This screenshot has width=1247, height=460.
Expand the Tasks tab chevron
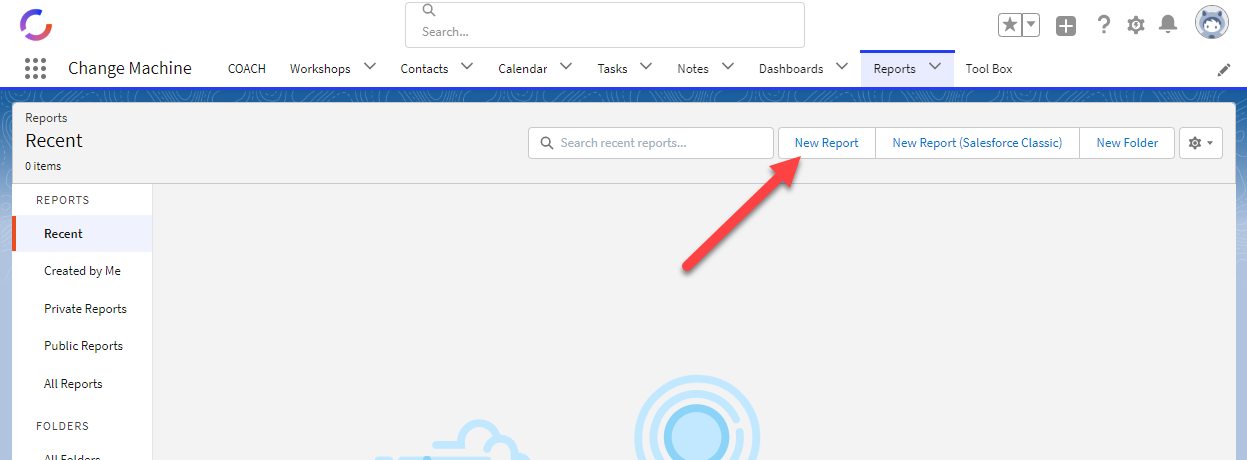click(x=646, y=67)
